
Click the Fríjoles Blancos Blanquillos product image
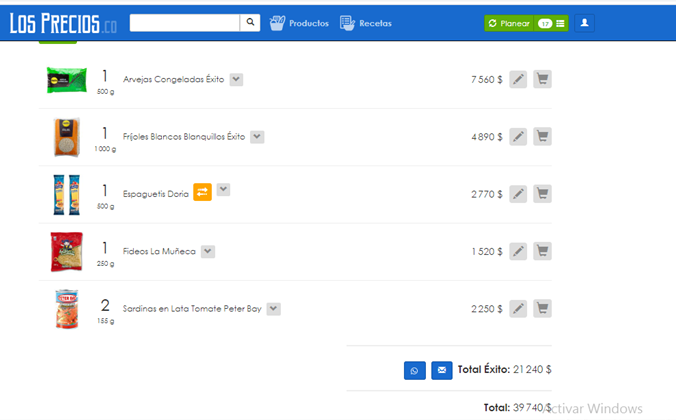coord(66,137)
